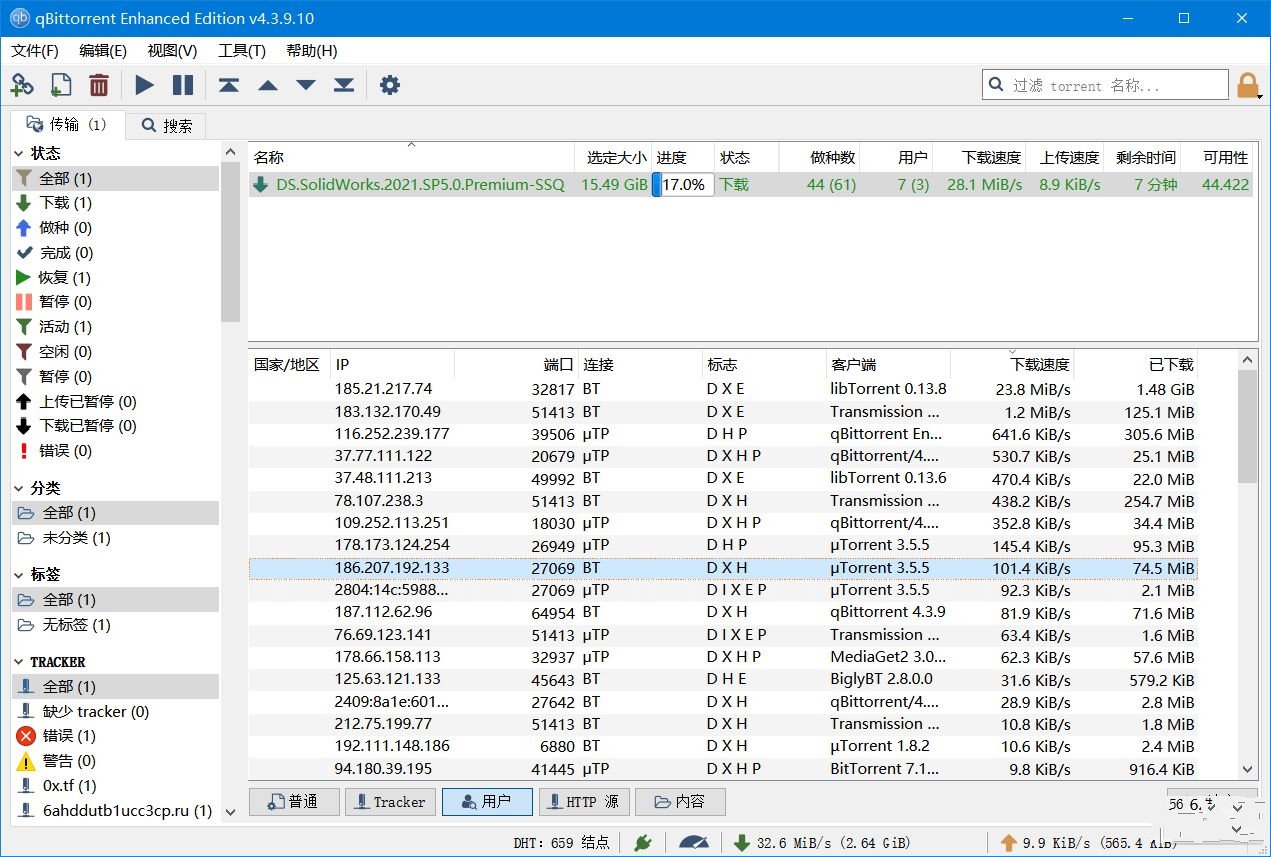This screenshot has height=857, width=1271.
Task: Filter by 上传已暂停 (0) status
Action: 115,401
